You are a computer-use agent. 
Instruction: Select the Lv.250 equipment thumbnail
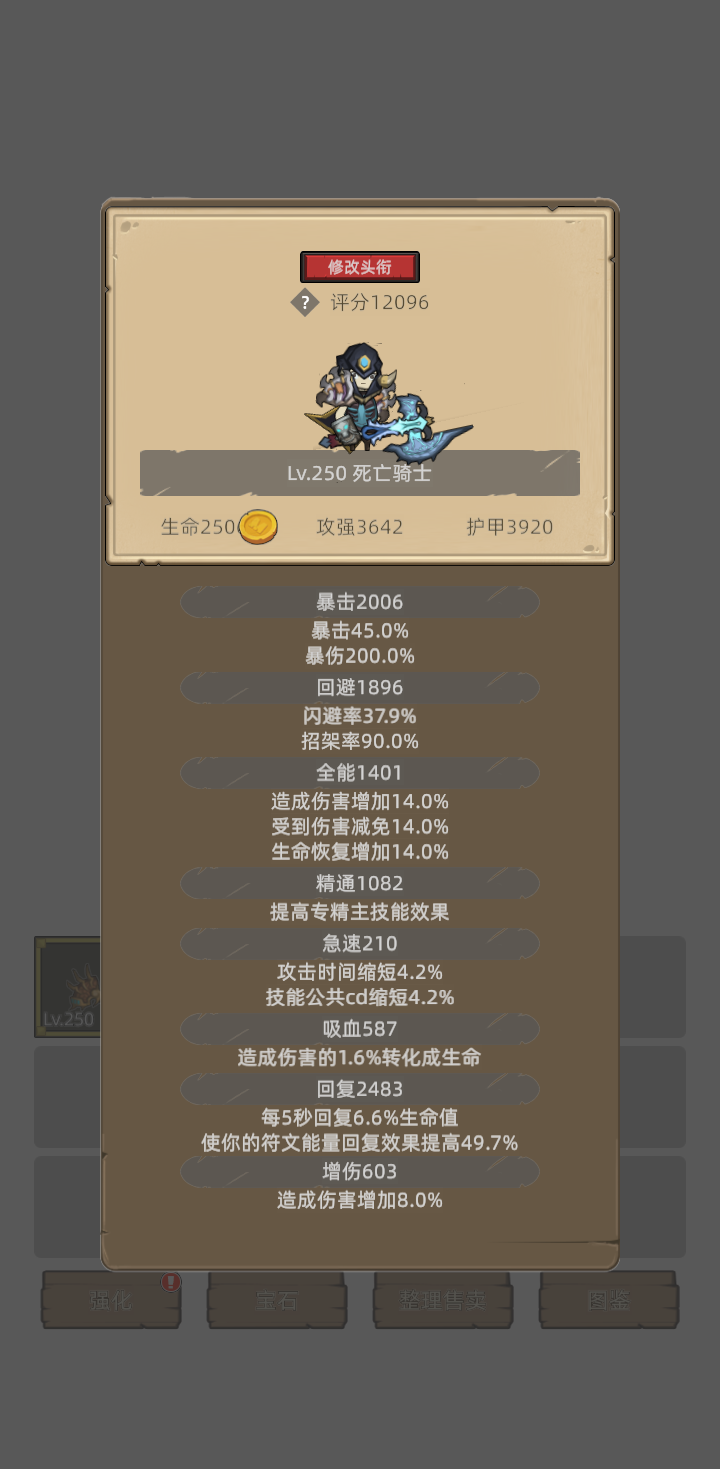pyautogui.click(x=68, y=986)
